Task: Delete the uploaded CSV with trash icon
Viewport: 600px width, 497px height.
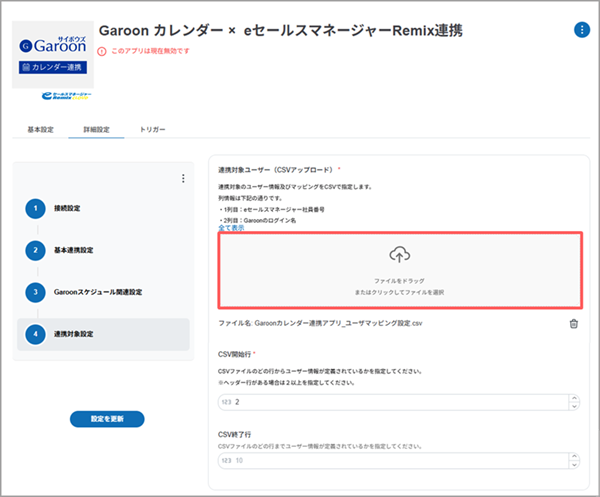Action: pyautogui.click(x=573, y=324)
